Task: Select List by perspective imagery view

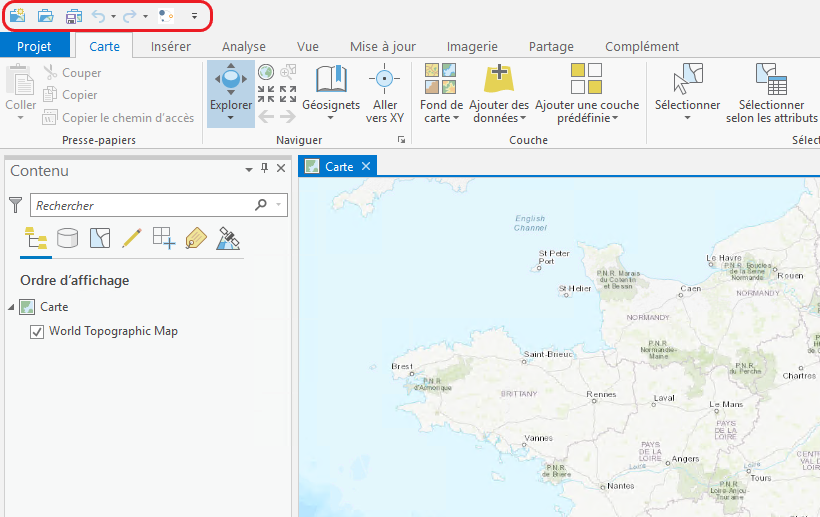Action: (228, 238)
